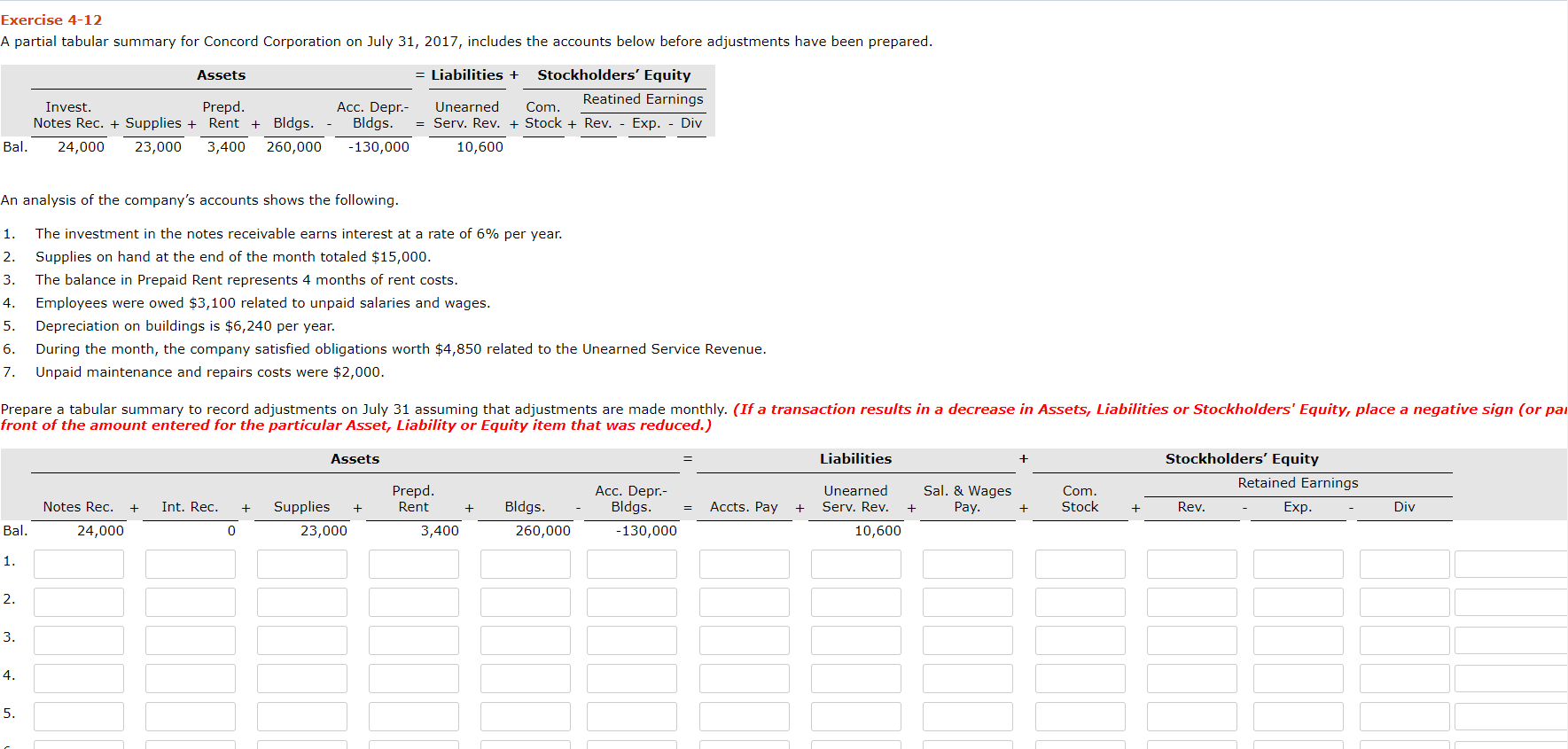The width and height of the screenshot is (1568, 749).
Task: Click row 1 Int. Rec. input field
Action: (x=191, y=564)
